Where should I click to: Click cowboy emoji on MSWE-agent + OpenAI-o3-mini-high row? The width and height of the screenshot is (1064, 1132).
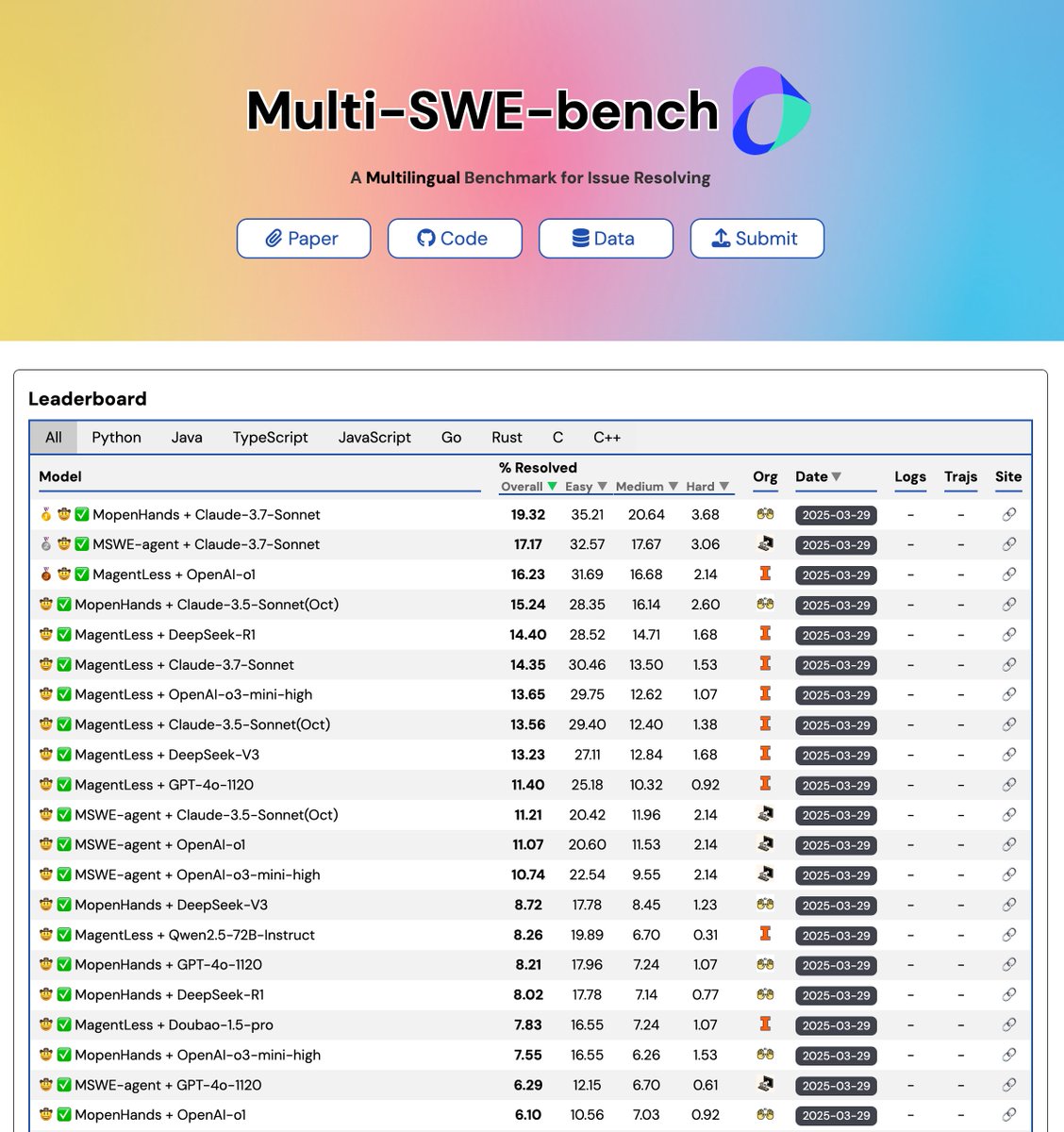coord(46,874)
